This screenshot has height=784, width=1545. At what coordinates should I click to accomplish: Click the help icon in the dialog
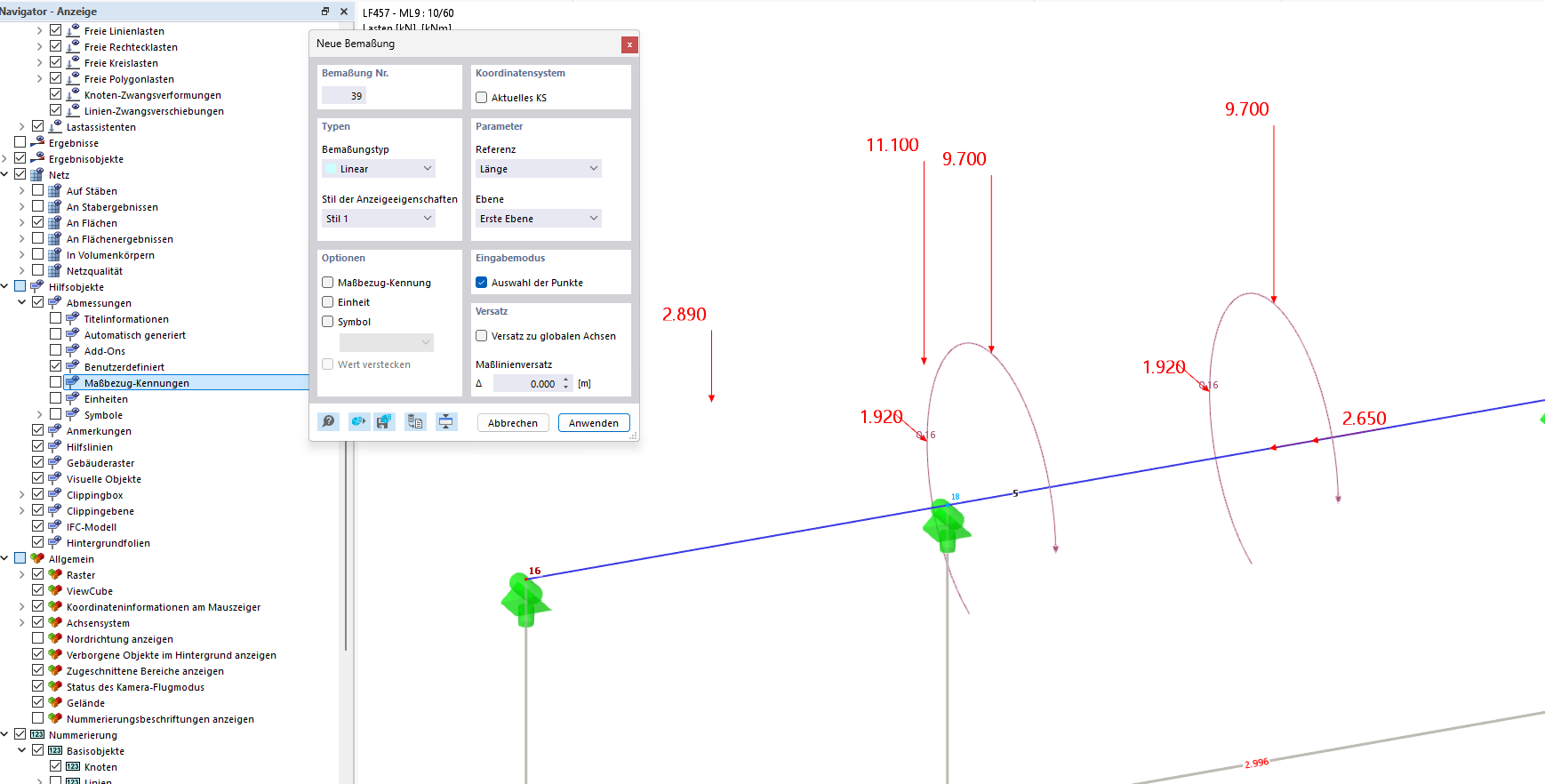click(x=329, y=421)
